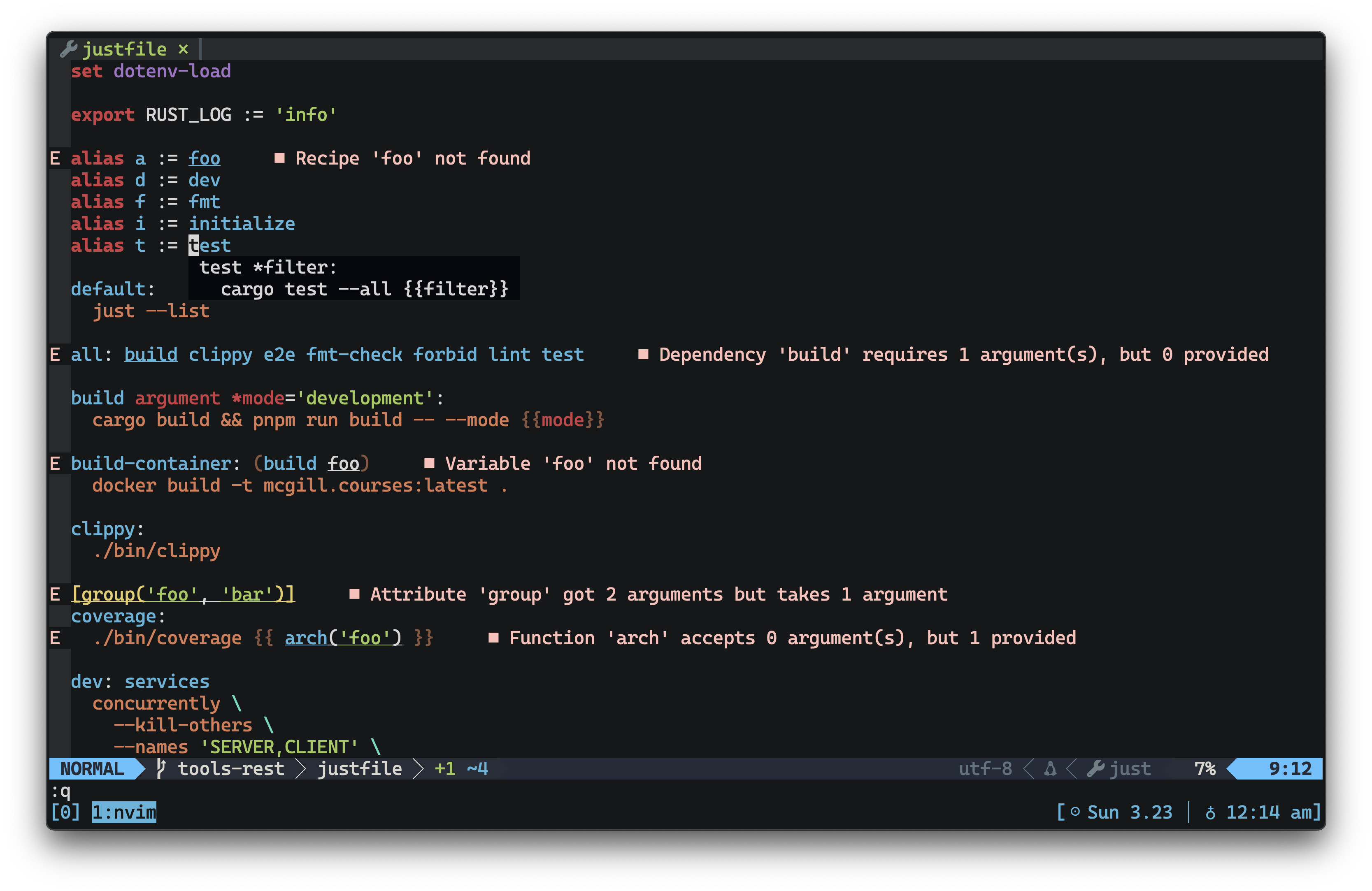
Task: Select the 1:nvim tmux window
Action: [x=124, y=812]
